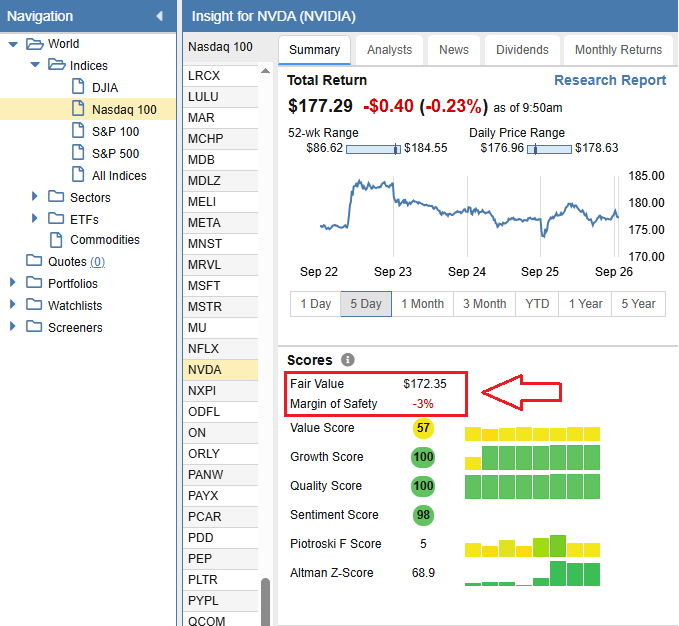
Task: Open the Research Report link
Action: (609, 80)
